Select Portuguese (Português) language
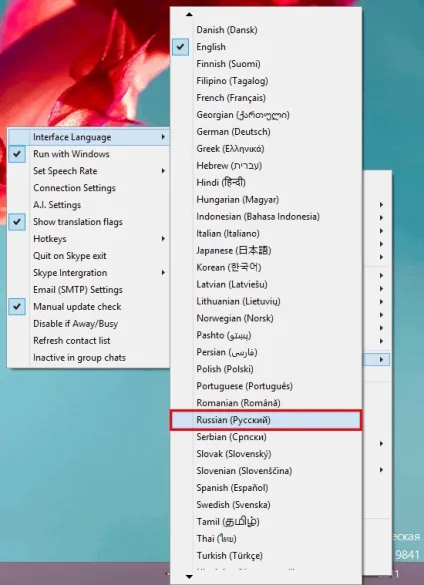424x585 pixels. pos(266,387)
